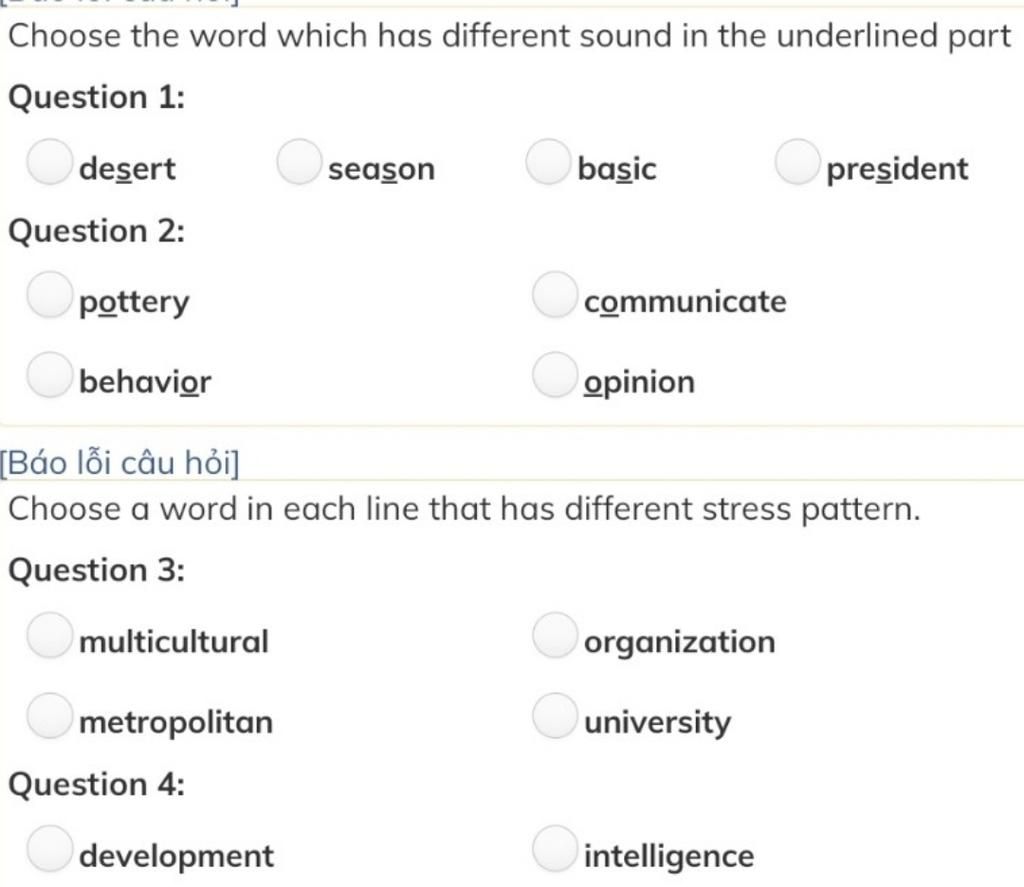Click the word label 'president'
1024x887 pixels.
tap(897, 169)
